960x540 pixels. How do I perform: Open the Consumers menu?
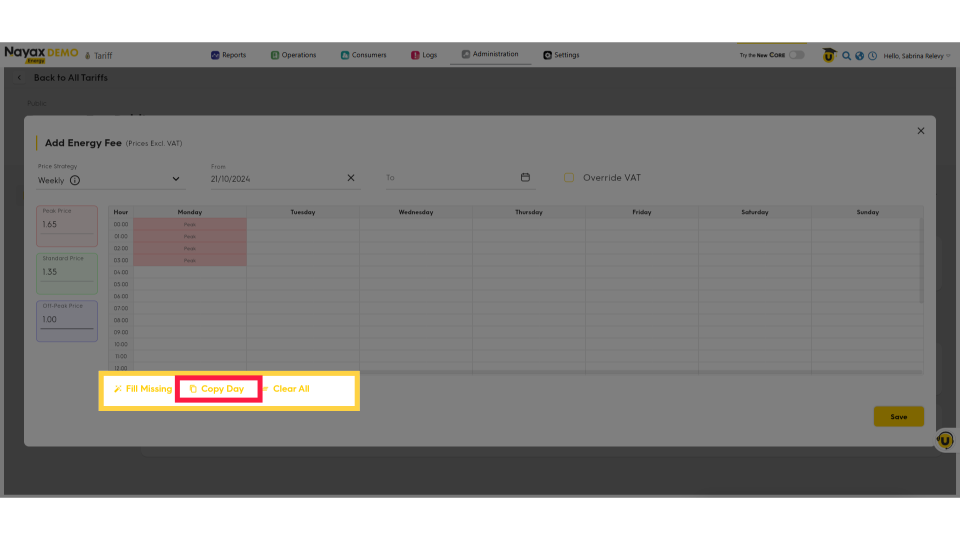pyautogui.click(x=363, y=55)
